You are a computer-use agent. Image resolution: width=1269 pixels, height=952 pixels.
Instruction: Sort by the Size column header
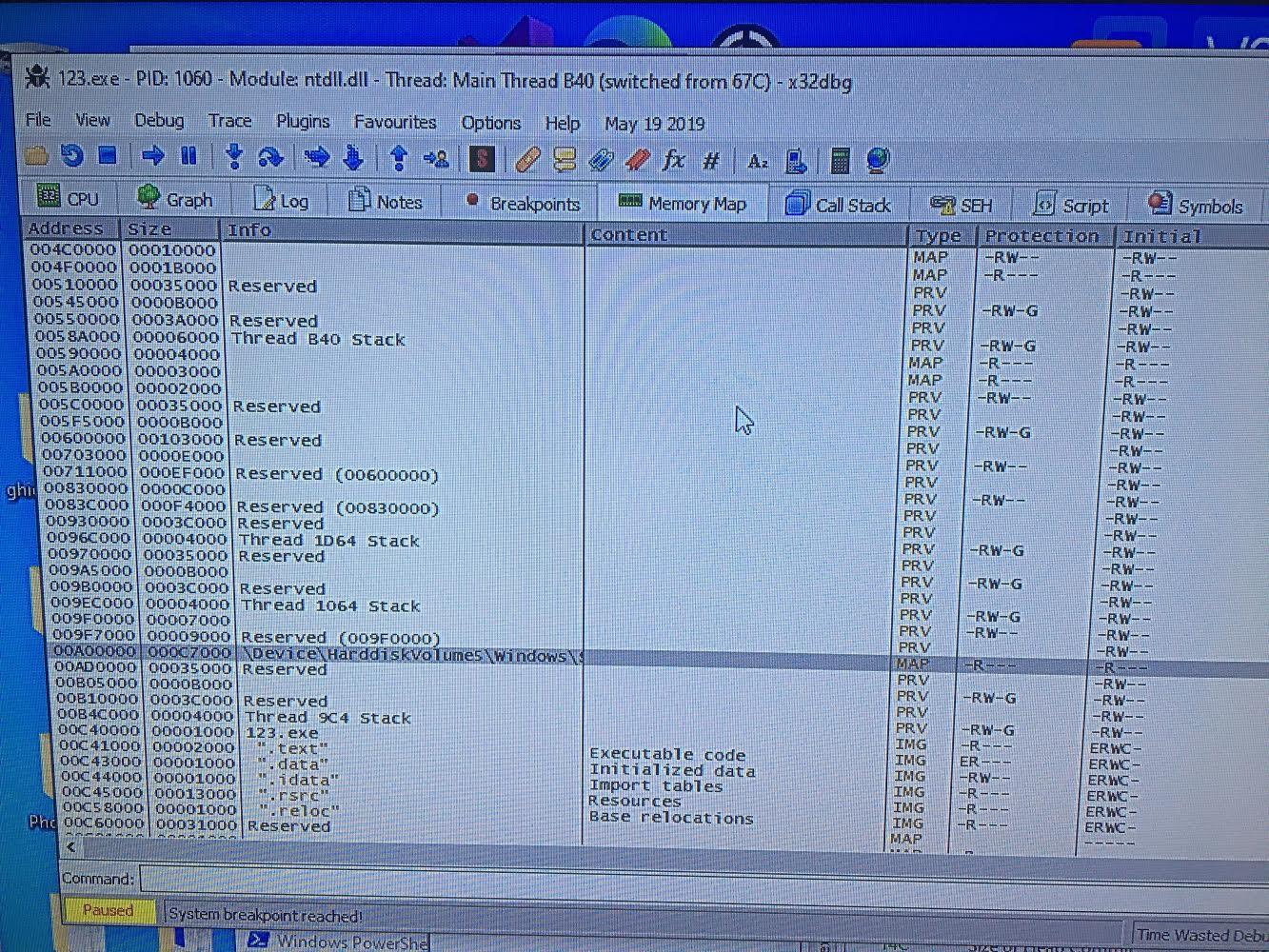170,229
